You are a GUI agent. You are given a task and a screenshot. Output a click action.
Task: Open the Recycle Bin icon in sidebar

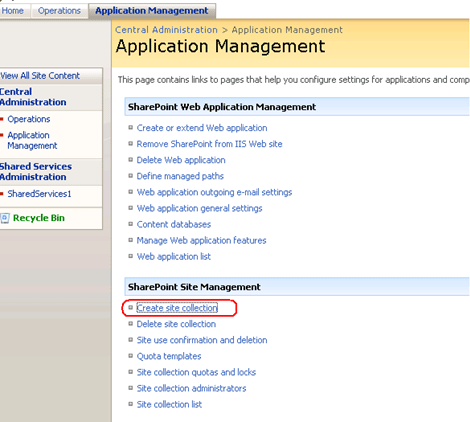(x=5, y=218)
